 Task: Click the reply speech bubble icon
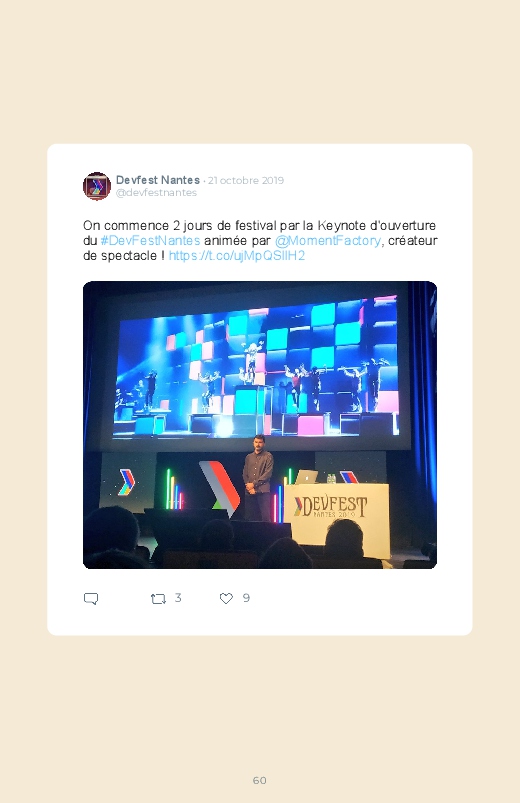pyautogui.click(x=91, y=598)
